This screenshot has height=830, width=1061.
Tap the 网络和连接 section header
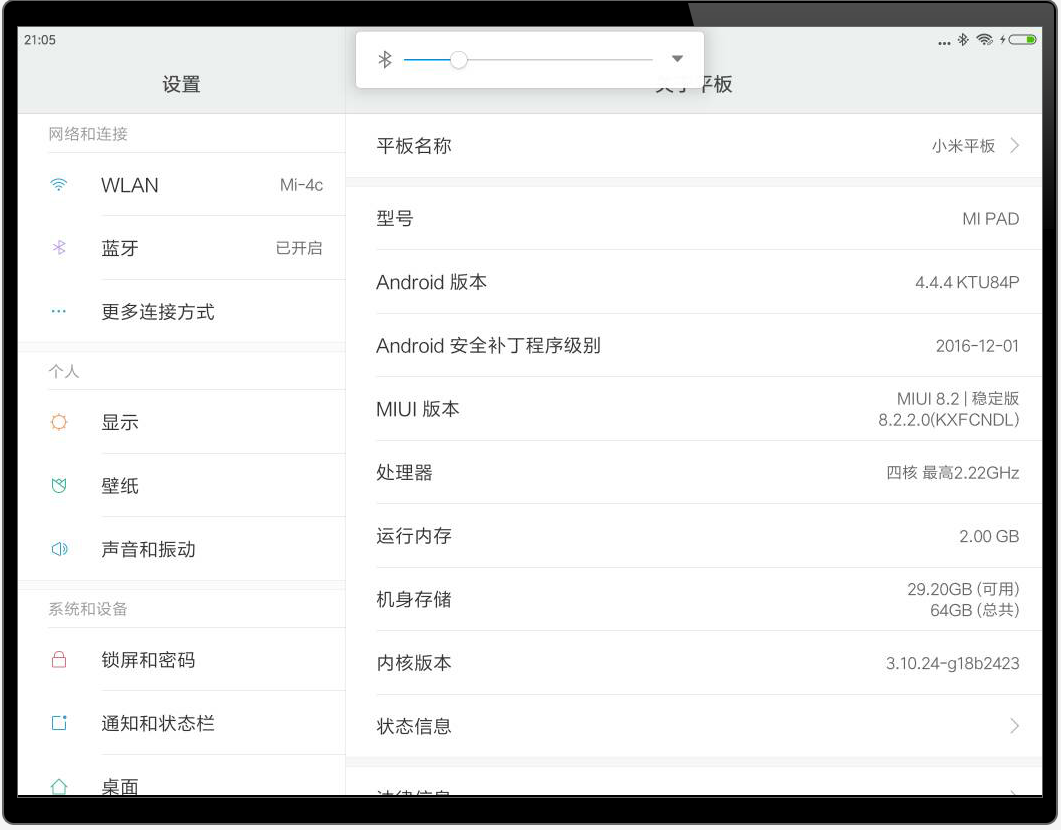pos(88,134)
